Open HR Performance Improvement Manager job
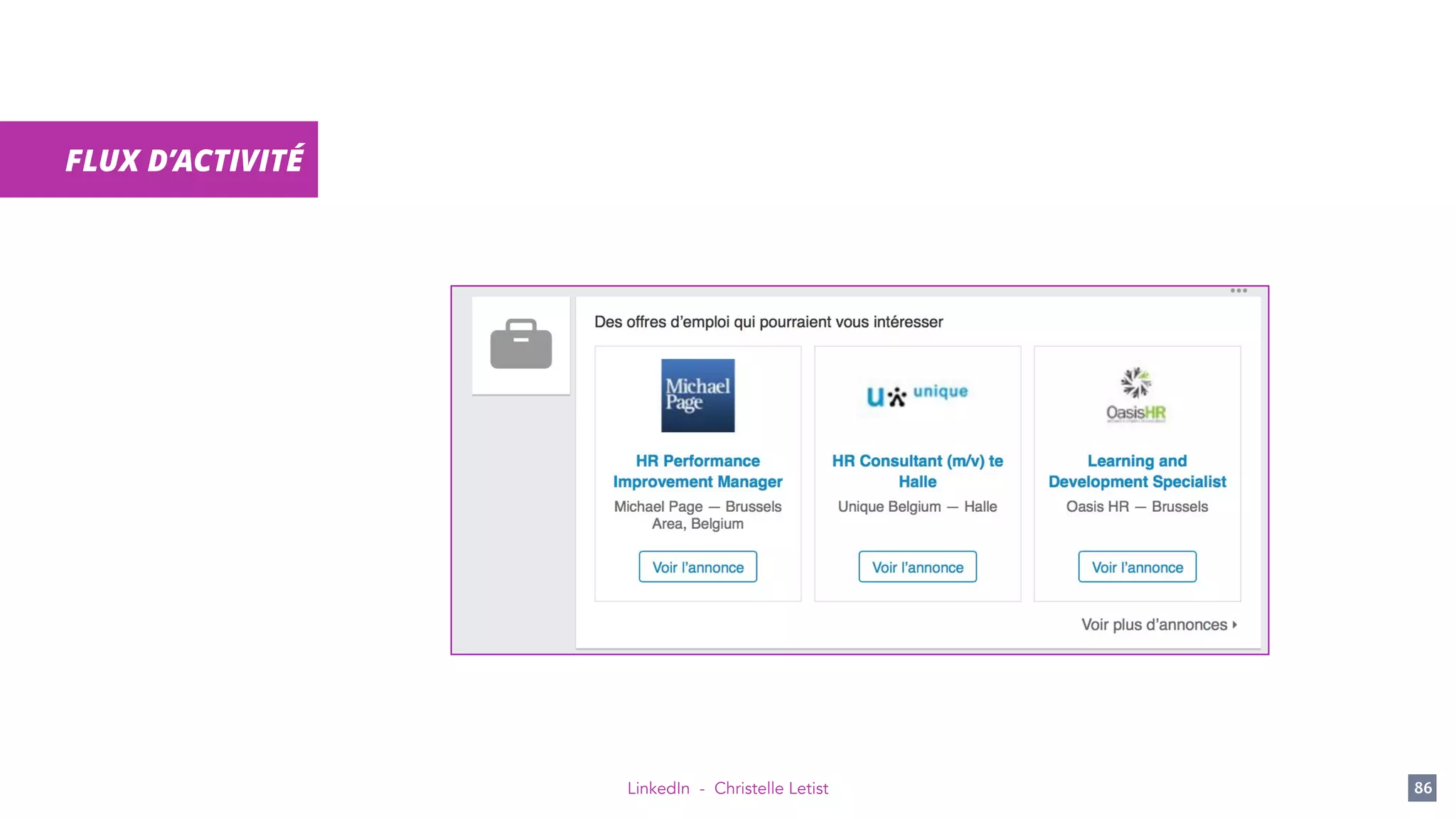 (697, 471)
